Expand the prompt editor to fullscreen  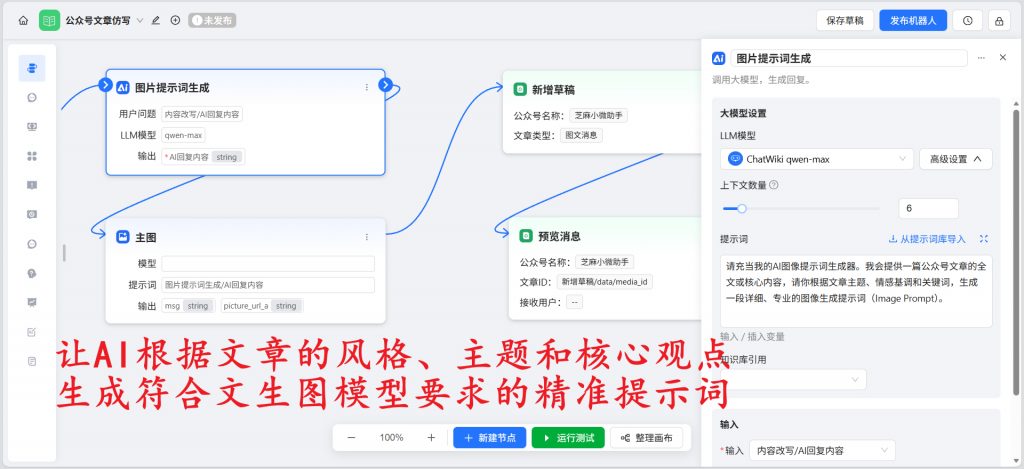tap(985, 239)
